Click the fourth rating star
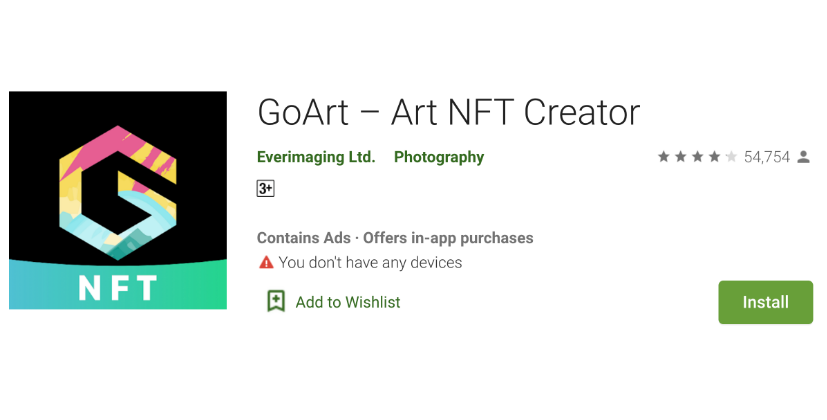827x420 pixels. tap(714, 157)
